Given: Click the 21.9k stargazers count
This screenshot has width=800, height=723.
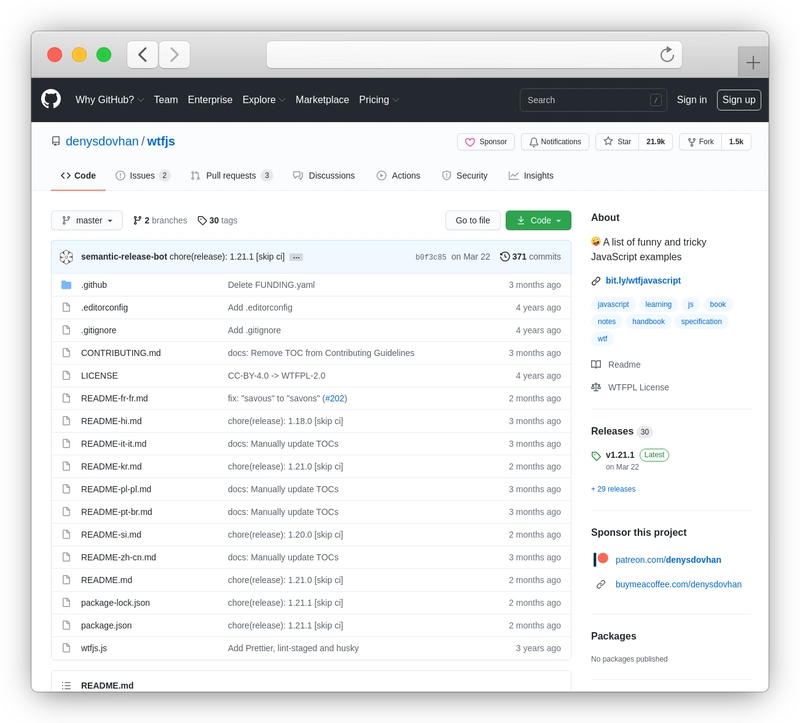Looking at the screenshot, I should [x=656, y=142].
